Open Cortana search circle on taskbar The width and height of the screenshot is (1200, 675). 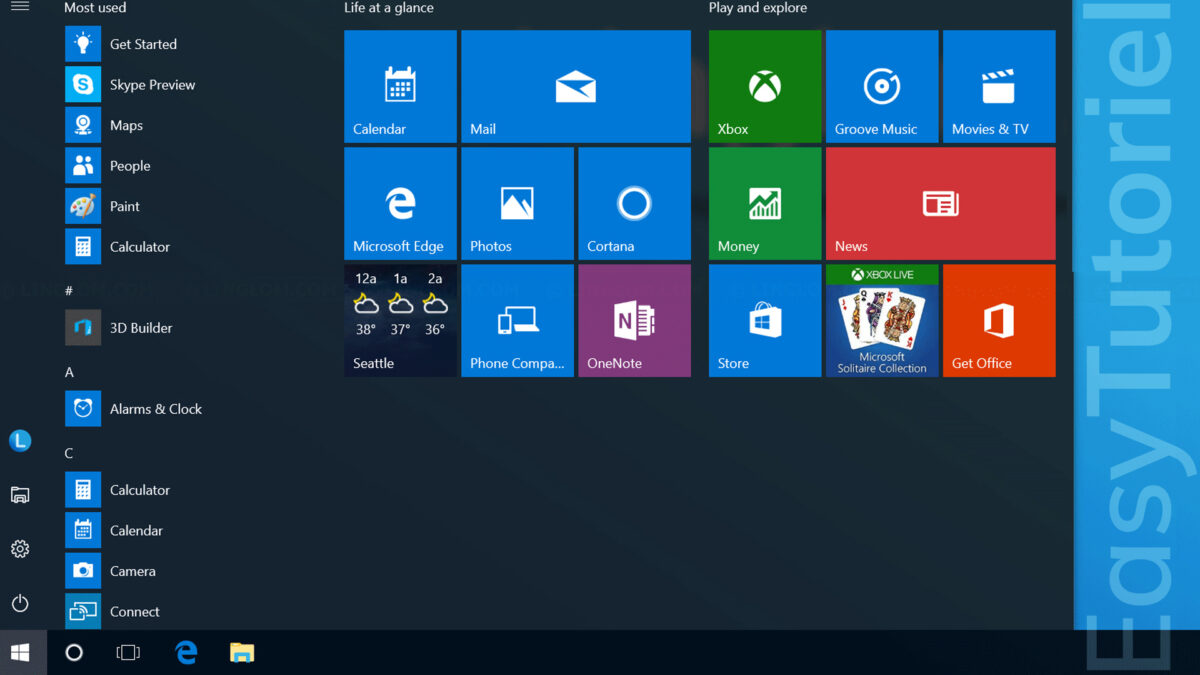[74, 653]
